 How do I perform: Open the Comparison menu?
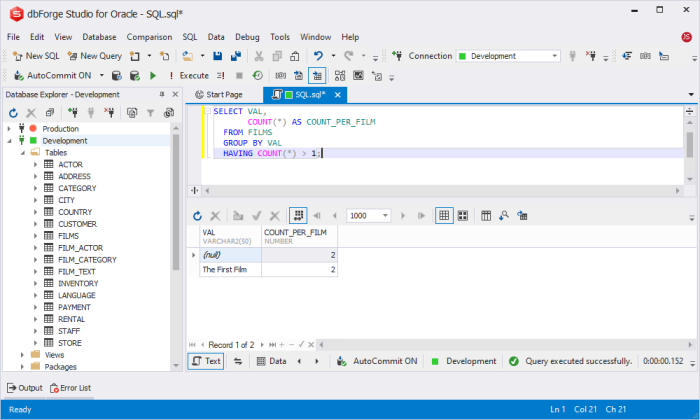click(x=148, y=37)
